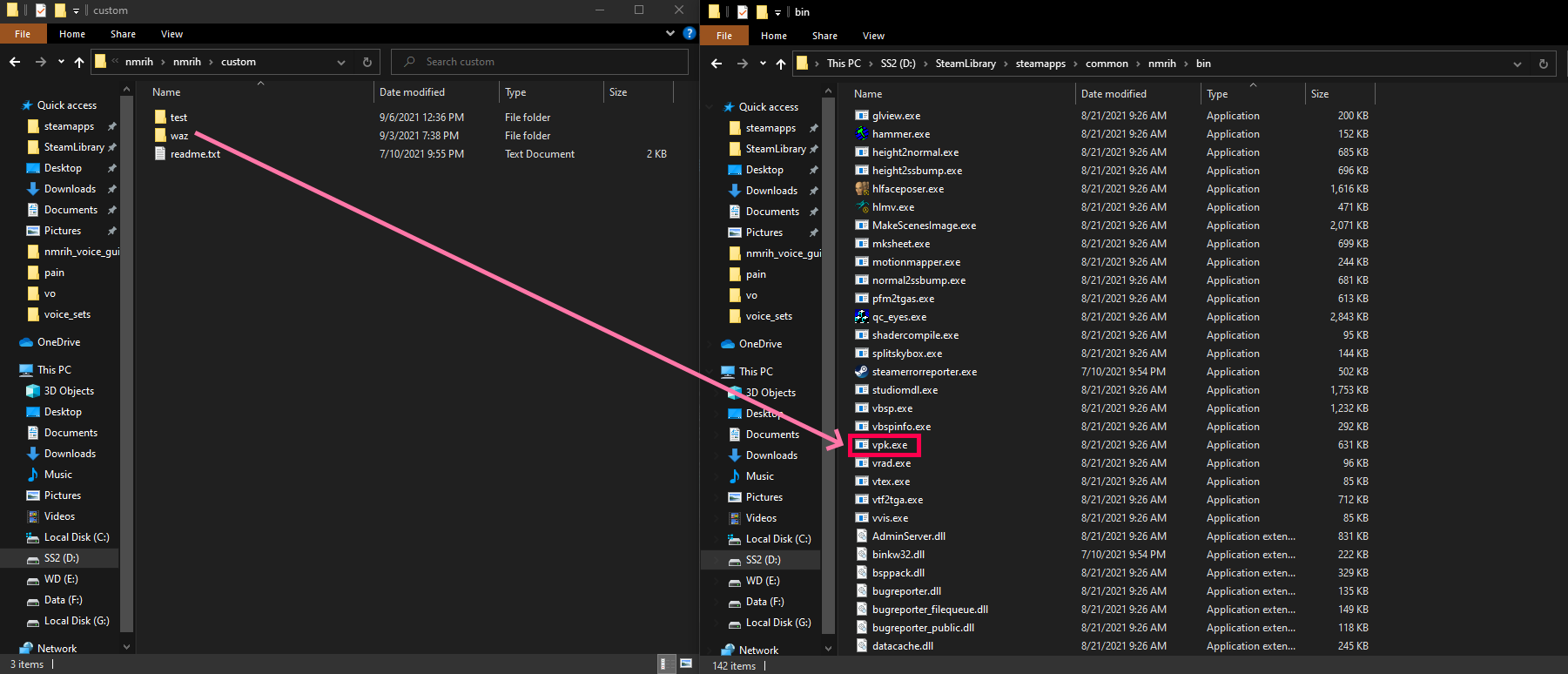Image resolution: width=1568 pixels, height=674 pixels.
Task: Click the refresh icon in the bin window
Action: [x=1543, y=64]
